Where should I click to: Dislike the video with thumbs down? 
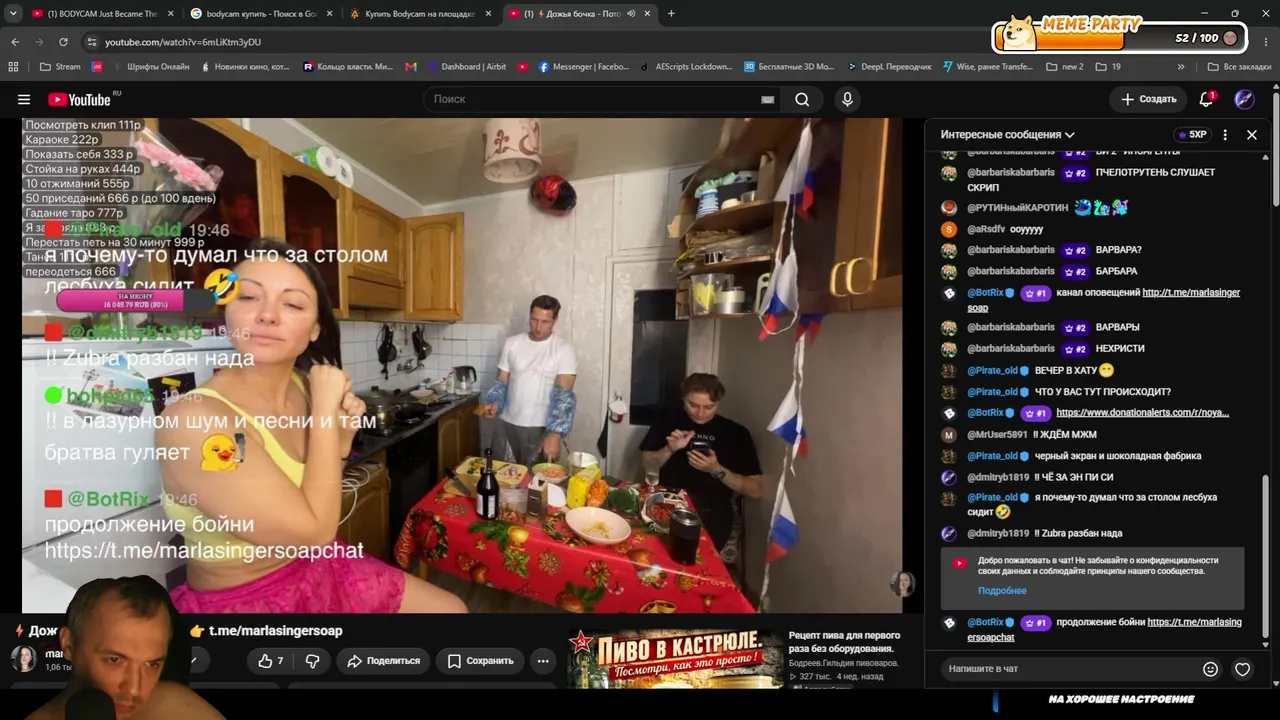coord(312,660)
